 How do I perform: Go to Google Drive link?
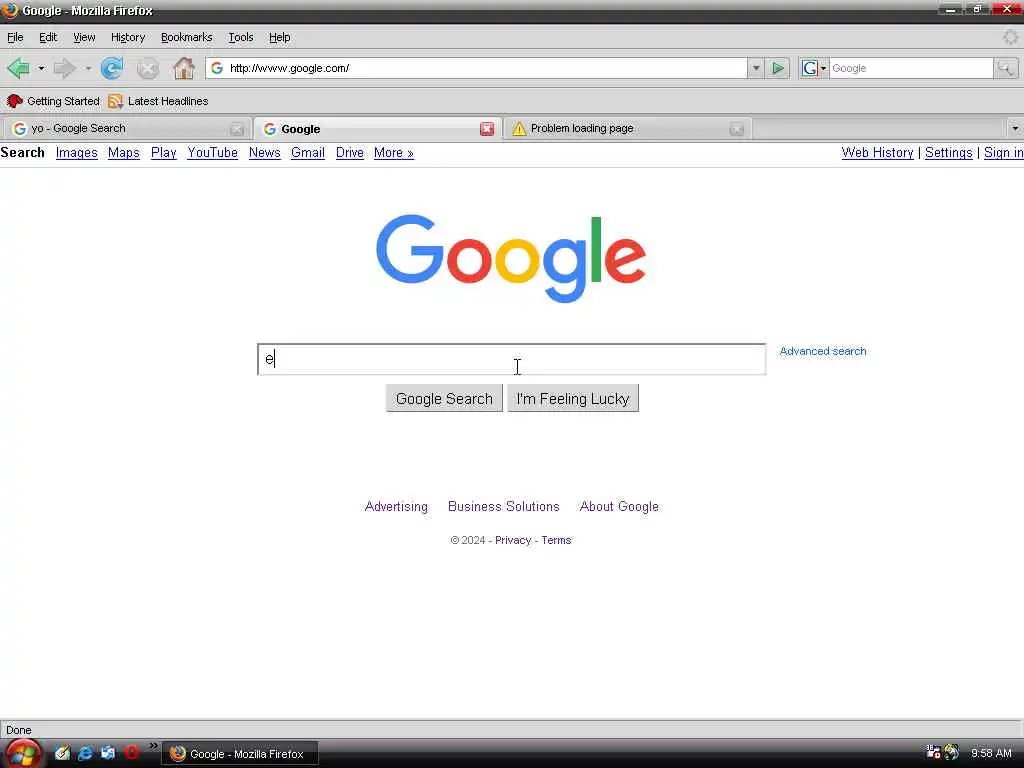click(349, 153)
